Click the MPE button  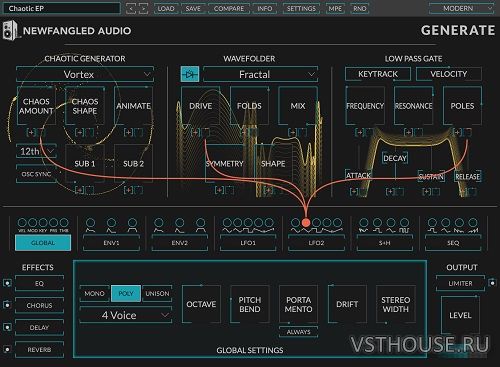pyautogui.click(x=335, y=8)
